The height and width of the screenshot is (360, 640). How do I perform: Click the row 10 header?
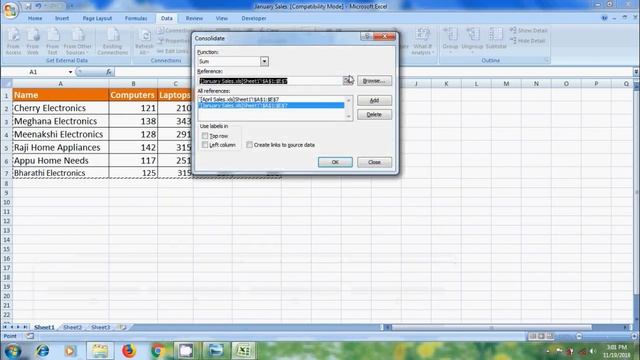6,202
